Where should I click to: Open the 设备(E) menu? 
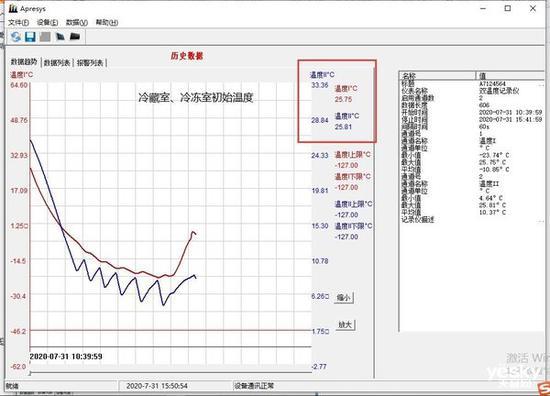[47, 22]
